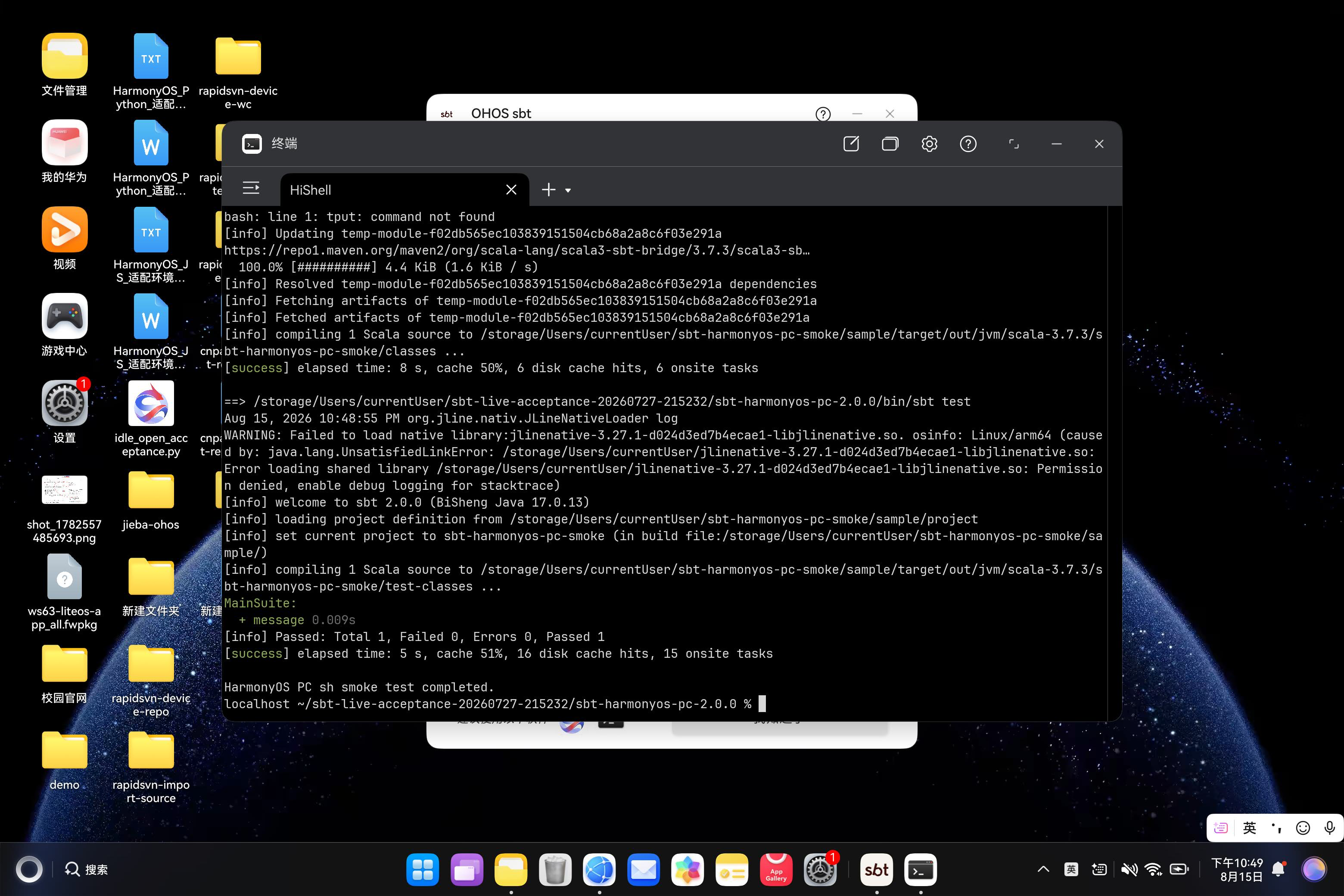The width and height of the screenshot is (1344, 896).
Task: Activate the microphone voice input on IME toolbar
Action: 1330,828
